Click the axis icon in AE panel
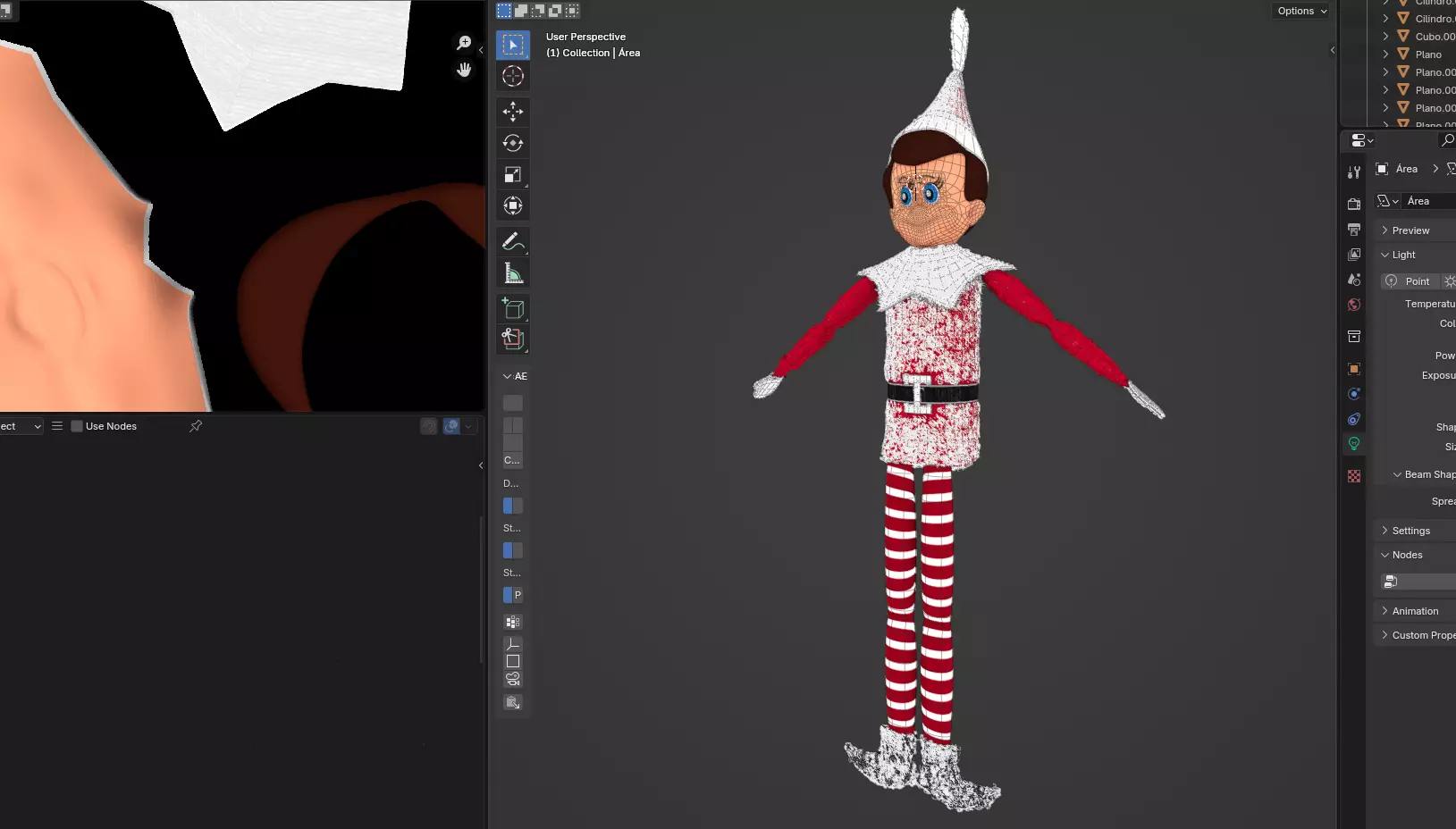Image resolution: width=1456 pixels, height=829 pixels. point(513,644)
